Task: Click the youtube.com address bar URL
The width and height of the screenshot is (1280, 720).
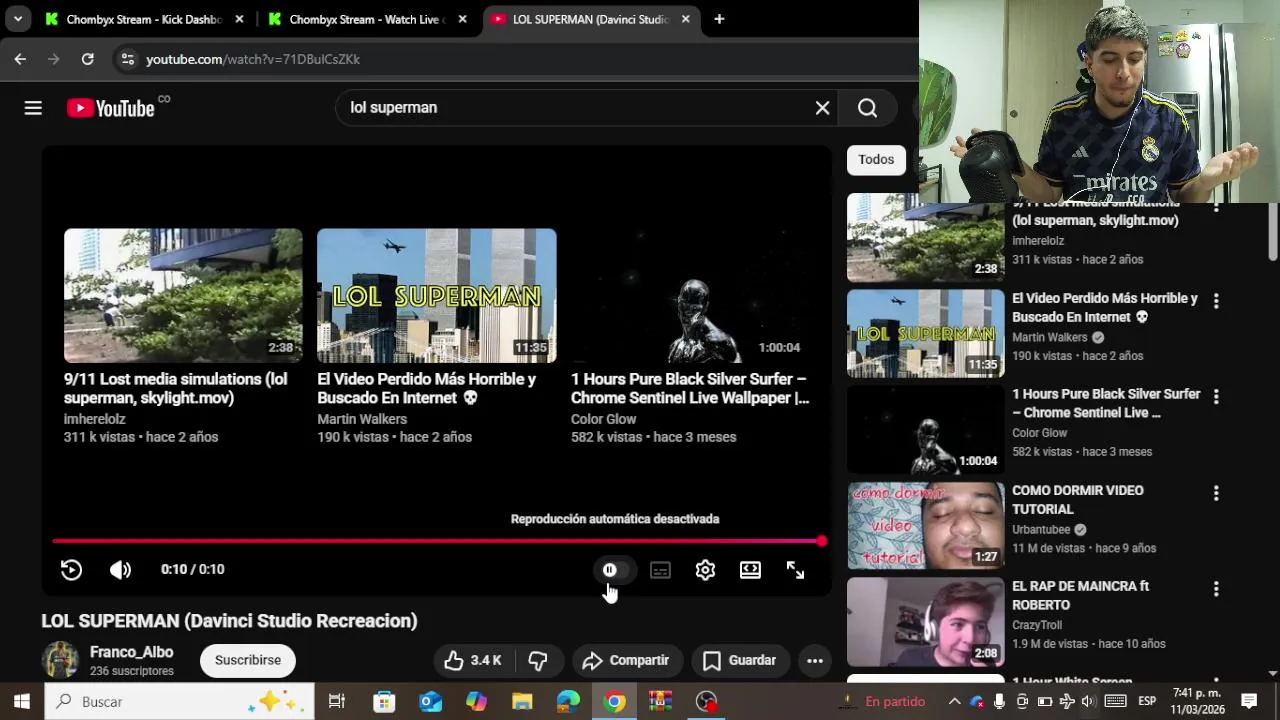Action: pyautogui.click(x=253, y=59)
